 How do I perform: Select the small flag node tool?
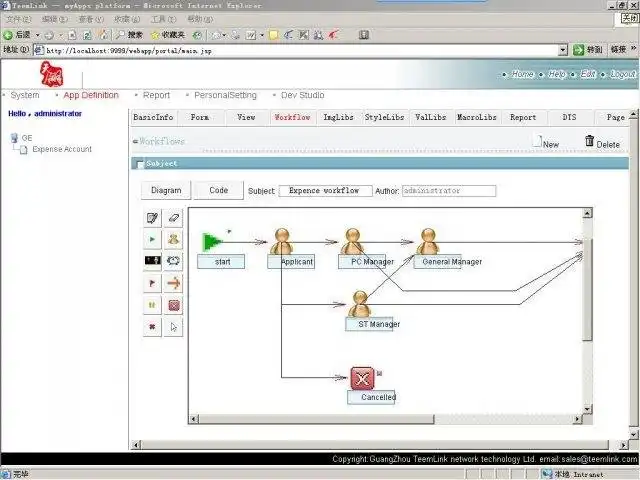point(152,283)
